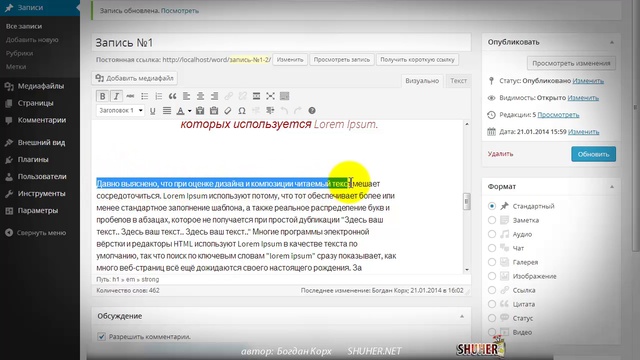Select the Галерея post format

pyautogui.click(x=492, y=262)
